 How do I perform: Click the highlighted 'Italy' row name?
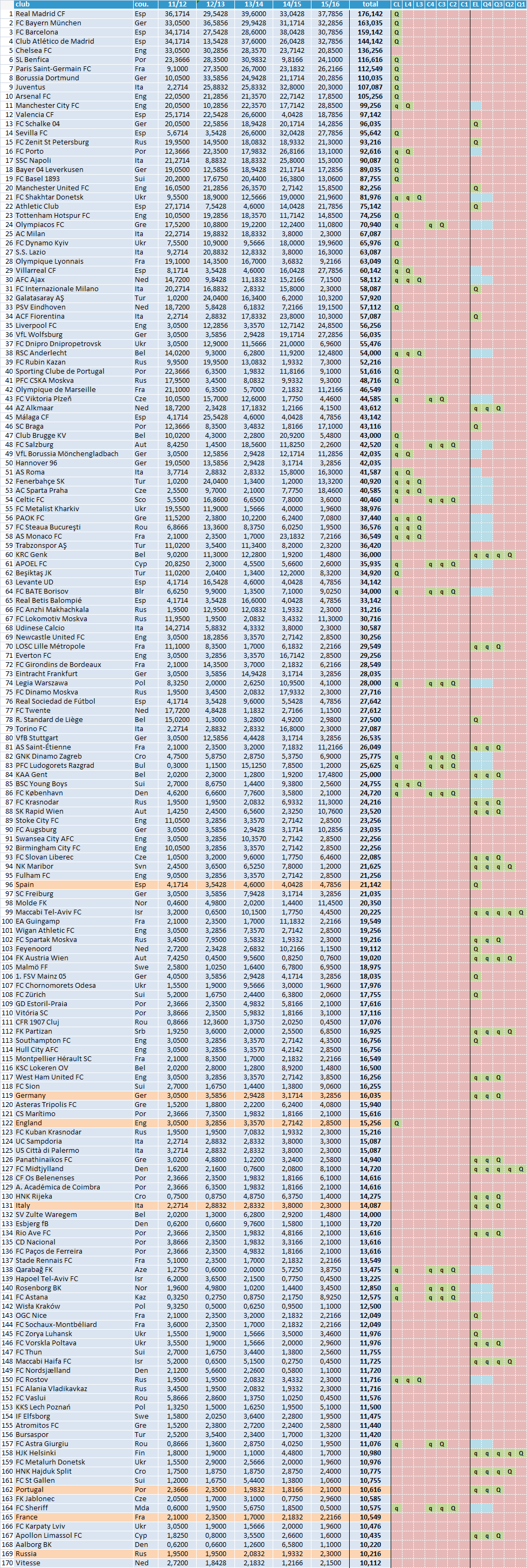73,1205
